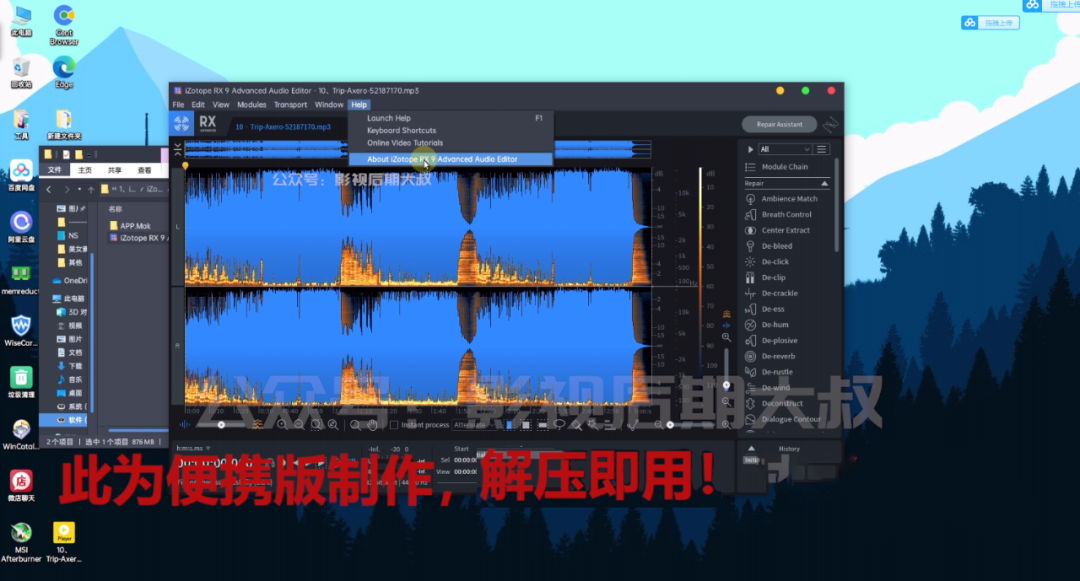
Task: Enable the Instant process checkbox
Action: tap(394, 425)
